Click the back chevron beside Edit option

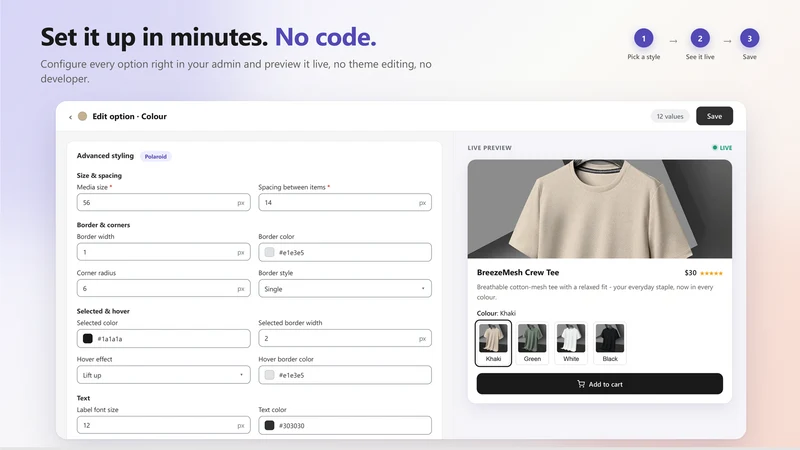70,117
